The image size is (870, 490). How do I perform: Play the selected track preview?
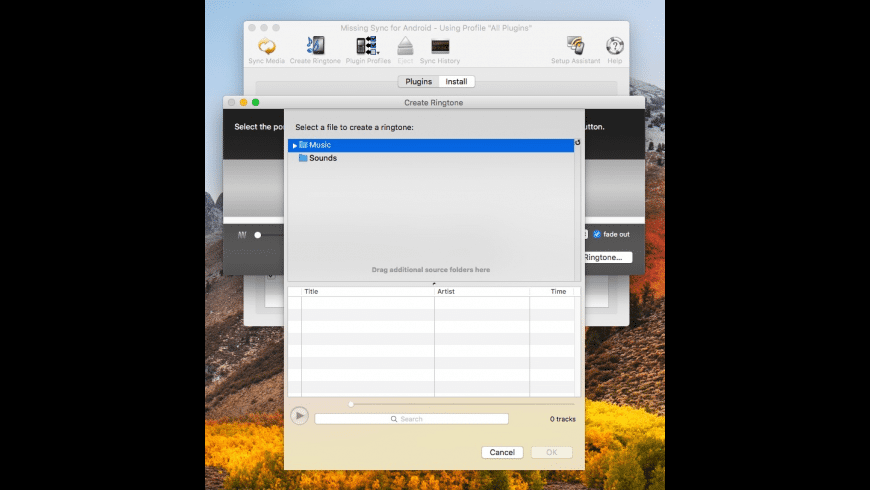coord(299,416)
